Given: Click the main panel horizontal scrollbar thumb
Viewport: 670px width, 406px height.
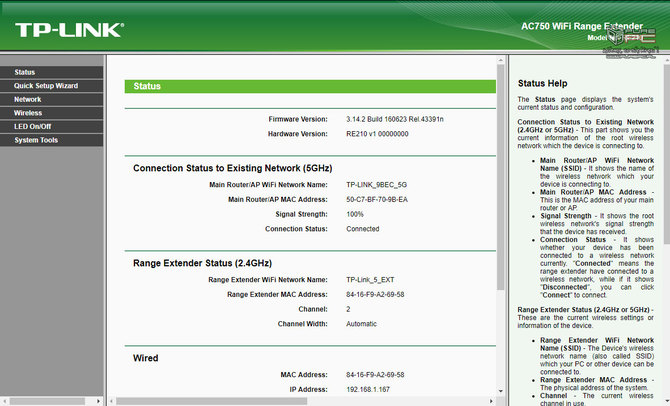Looking at the screenshot, I should [x=212, y=401].
